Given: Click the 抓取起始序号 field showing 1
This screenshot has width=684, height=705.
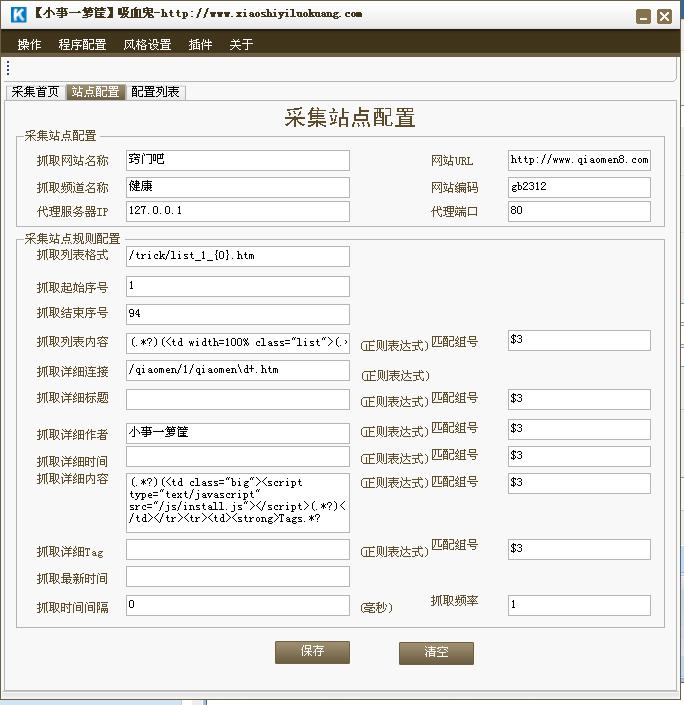Looking at the screenshot, I should tap(237, 286).
